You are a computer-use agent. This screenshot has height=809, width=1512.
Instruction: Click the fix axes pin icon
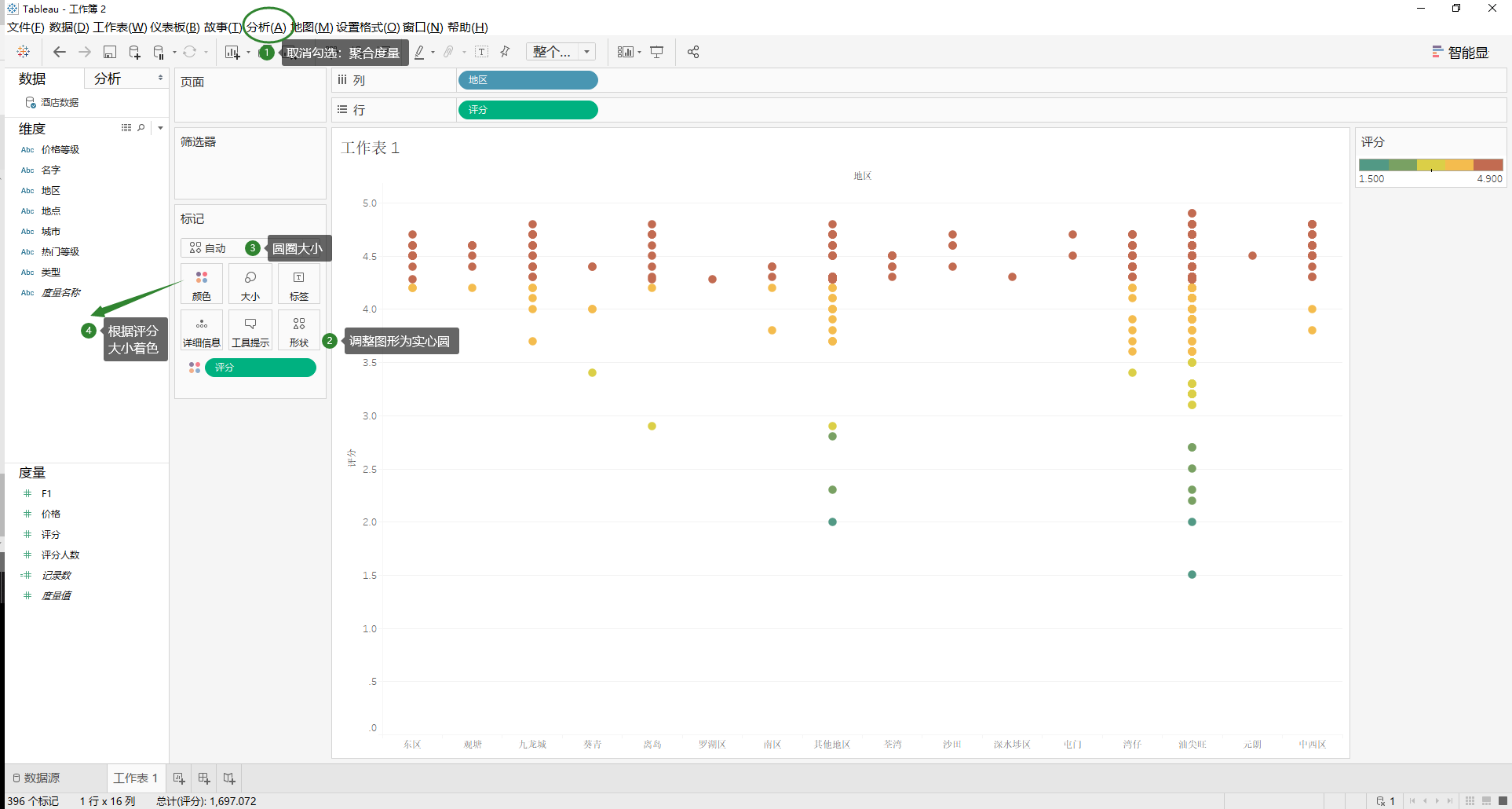(506, 52)
